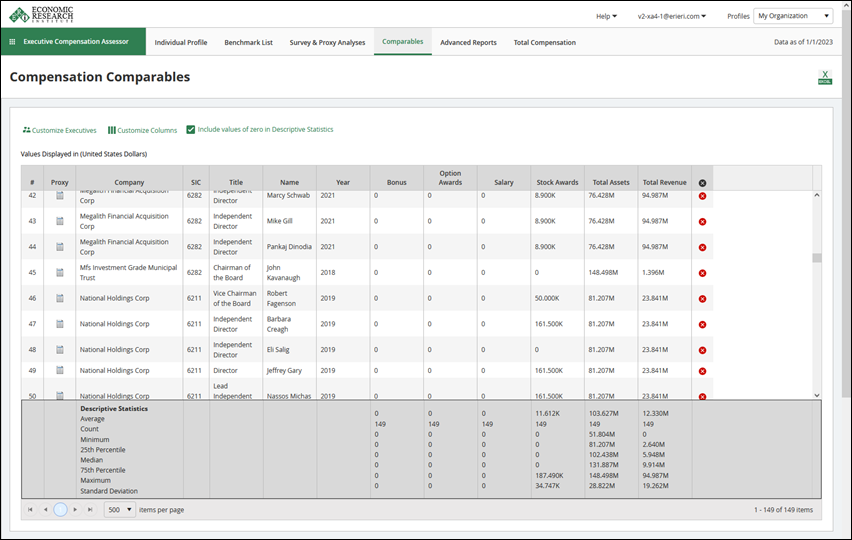Click Executive Compensation Assessor button

[x=73, y=41]
